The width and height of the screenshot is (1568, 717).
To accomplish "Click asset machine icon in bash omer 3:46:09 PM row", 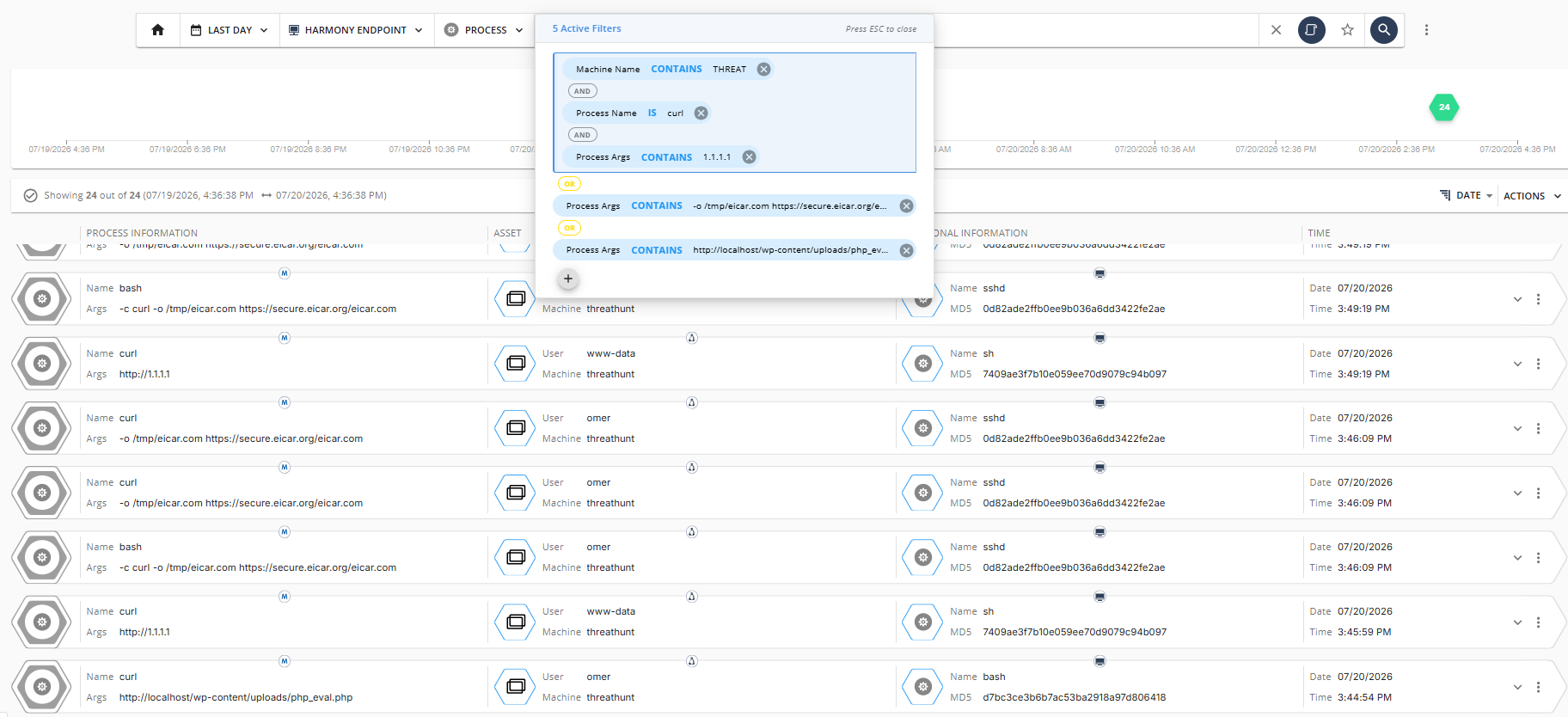I will [516, 557].
